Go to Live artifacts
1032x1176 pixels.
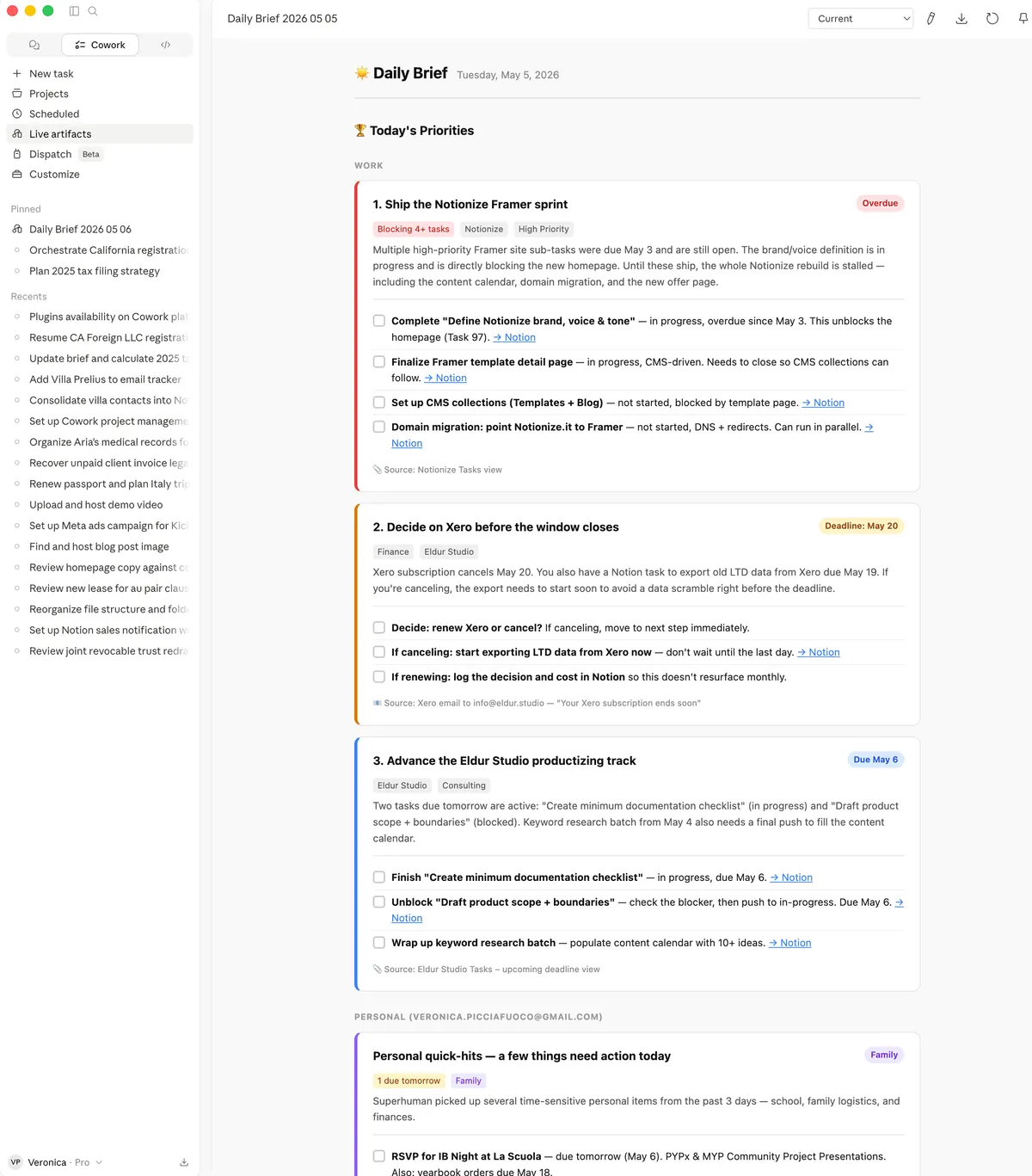[x=100, y=134]
